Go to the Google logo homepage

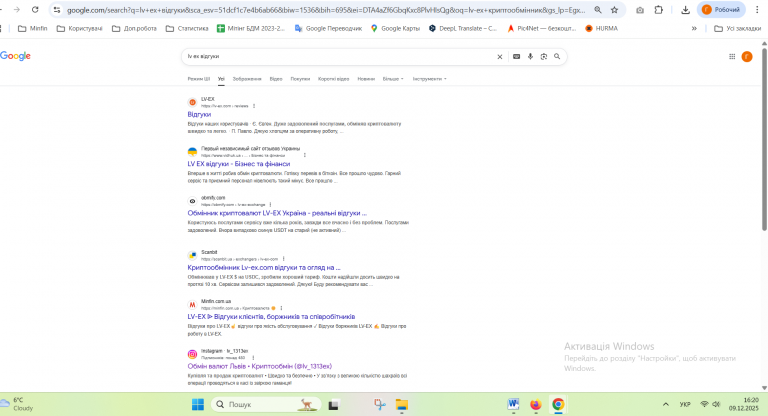[x=15, y=56]
